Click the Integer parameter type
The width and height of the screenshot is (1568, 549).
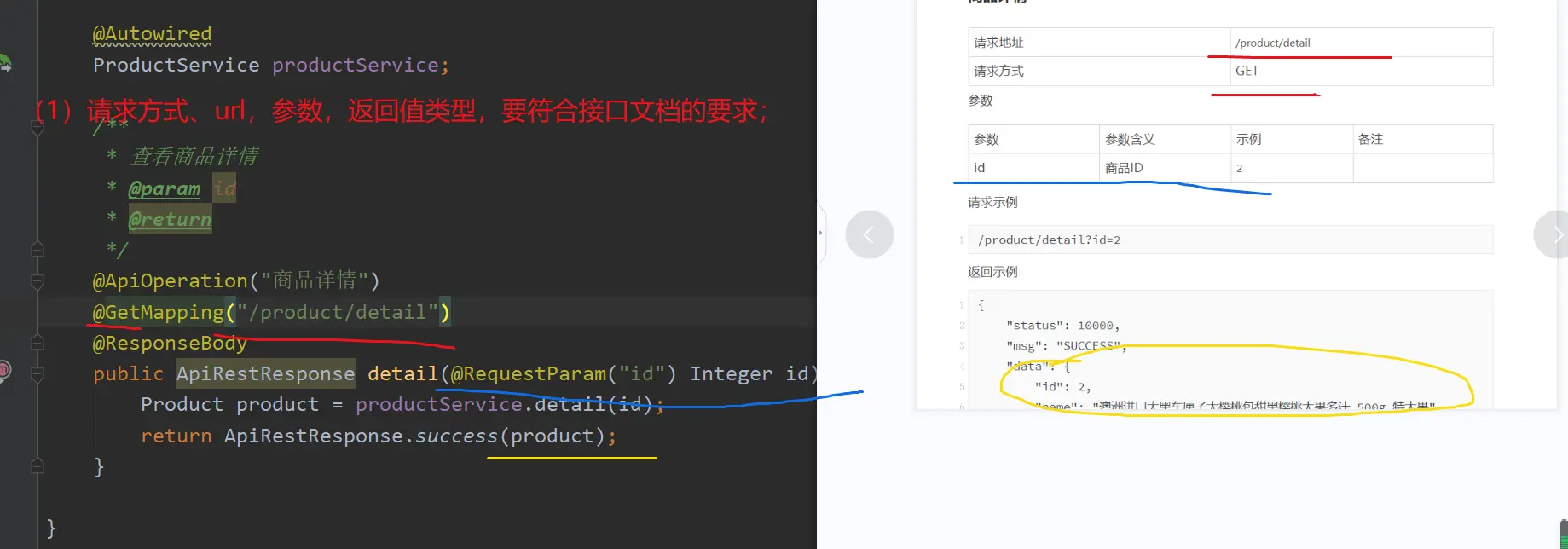click(x=731, y=373)
